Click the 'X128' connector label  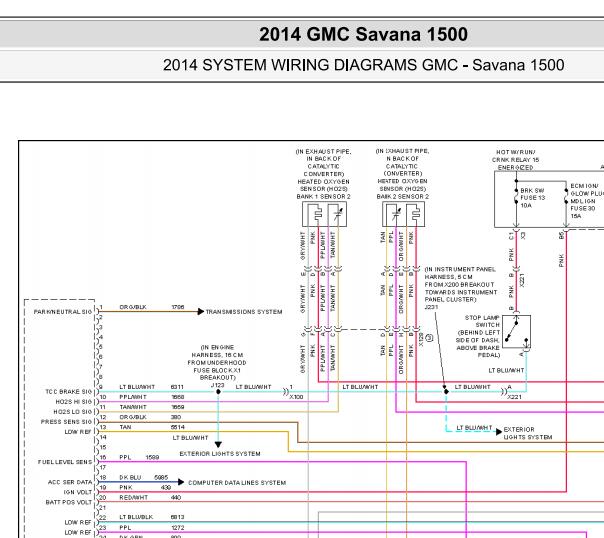[421, 340]
